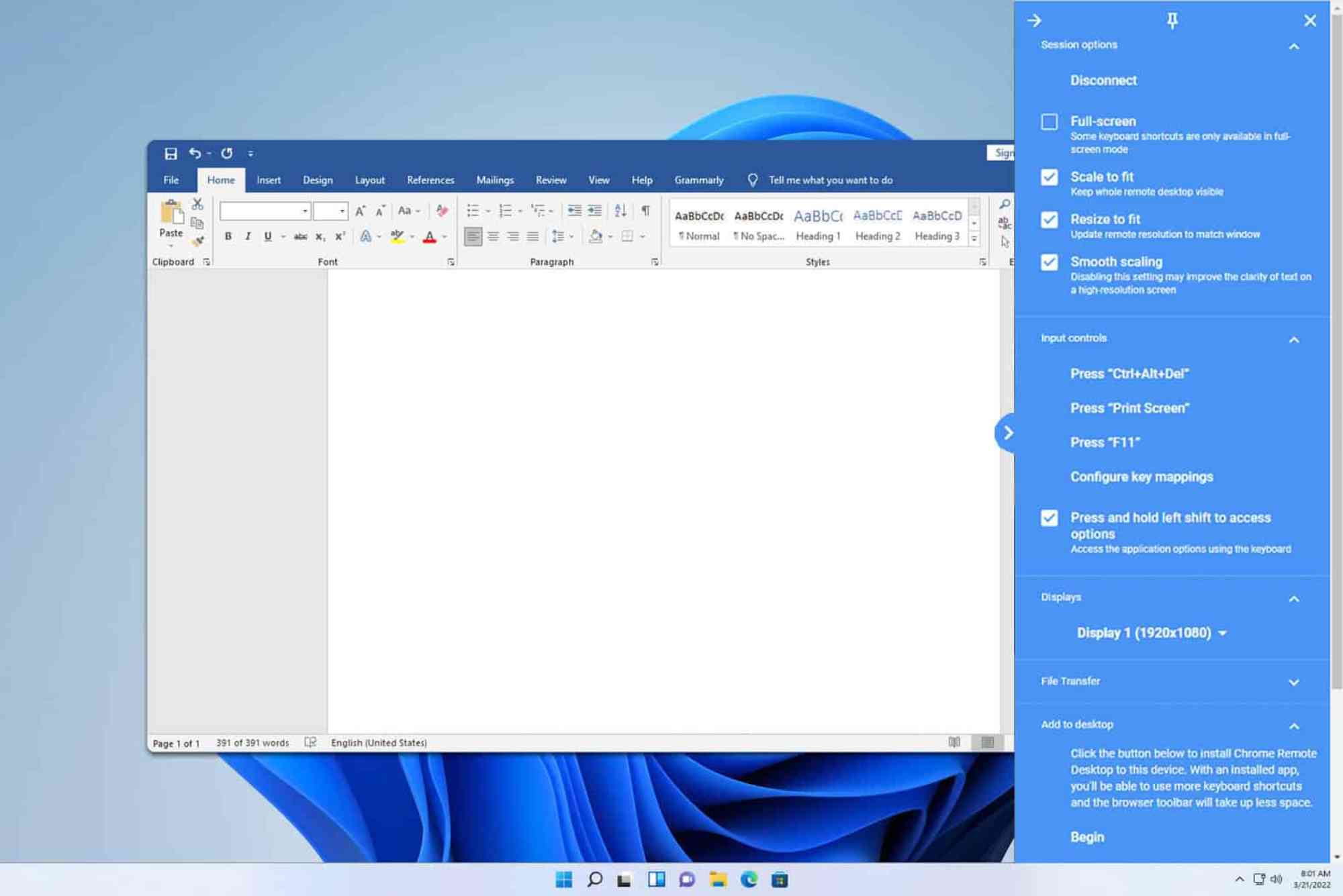Pick the text highlight color button
The width and height of the screenshot is (1343, 896).
(x=398, y=236)
